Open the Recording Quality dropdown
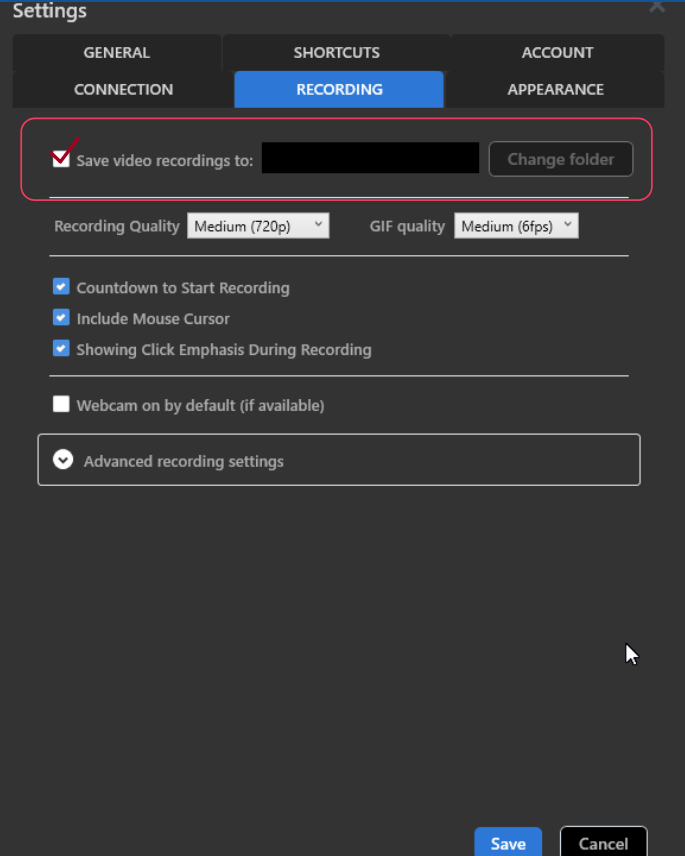This screenshot has width=685, height=856. pos(258,225)
